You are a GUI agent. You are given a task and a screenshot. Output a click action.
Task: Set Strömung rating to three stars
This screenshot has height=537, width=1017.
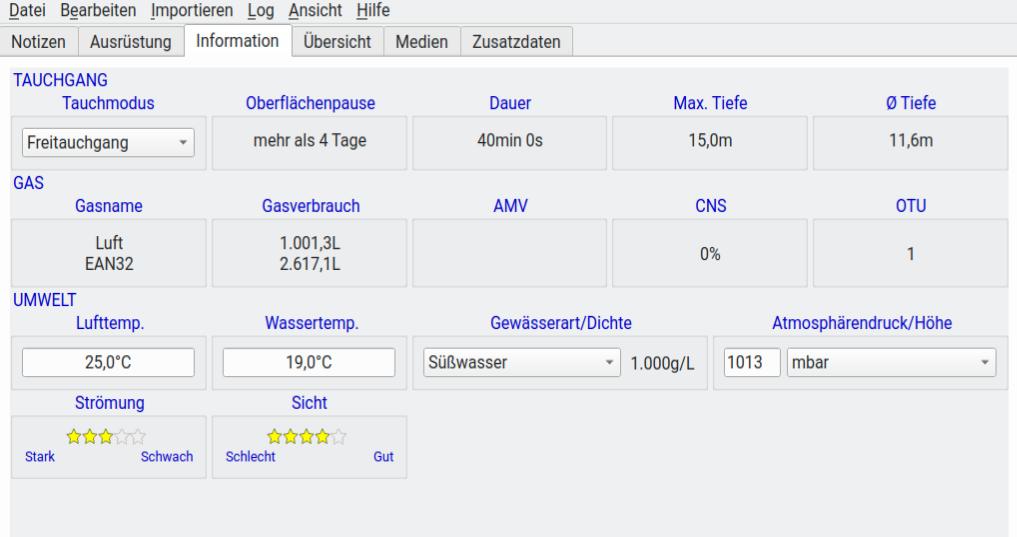coord(106,436)
